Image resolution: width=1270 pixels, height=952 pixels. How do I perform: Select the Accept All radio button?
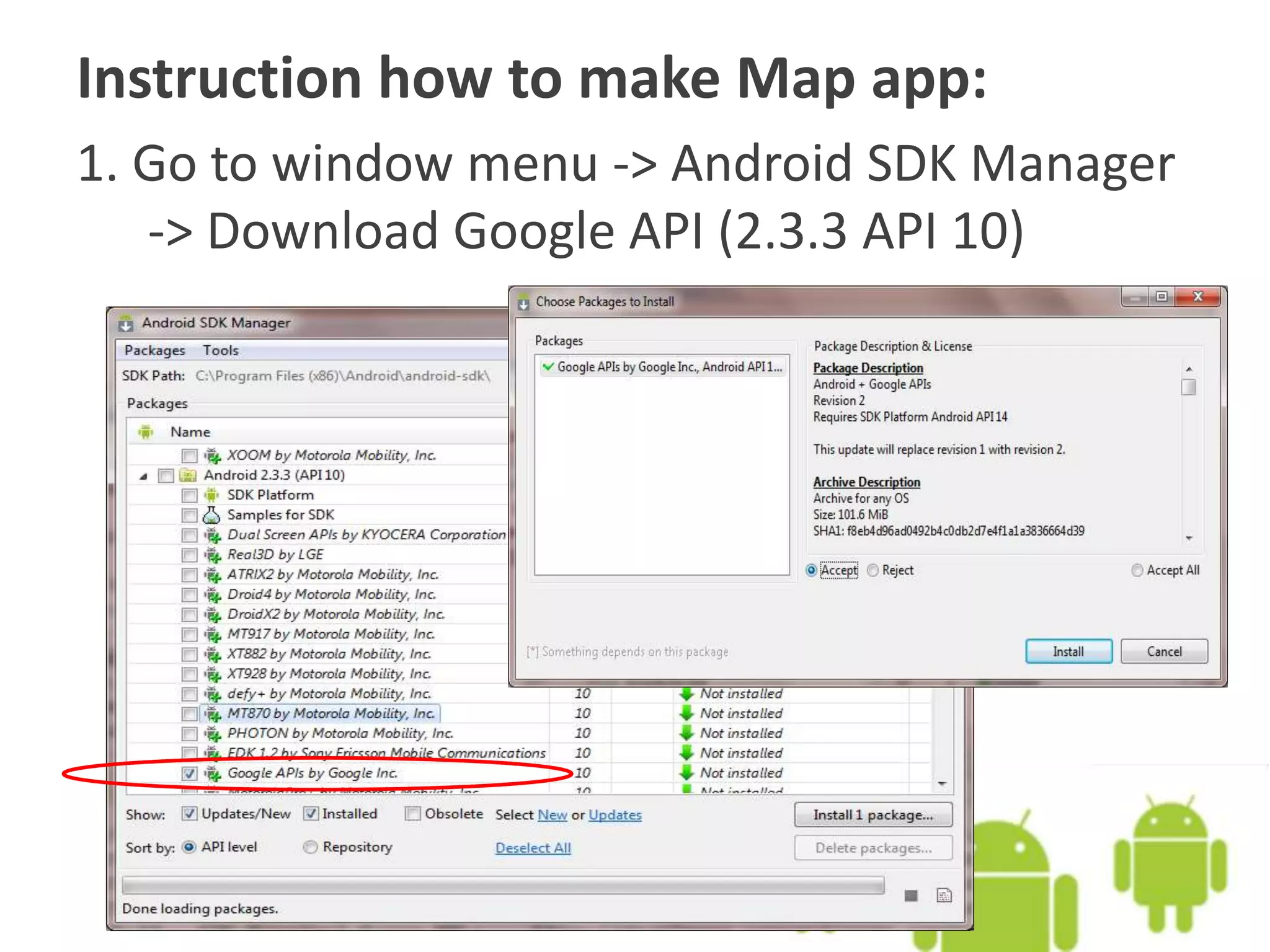point(1137,570)
